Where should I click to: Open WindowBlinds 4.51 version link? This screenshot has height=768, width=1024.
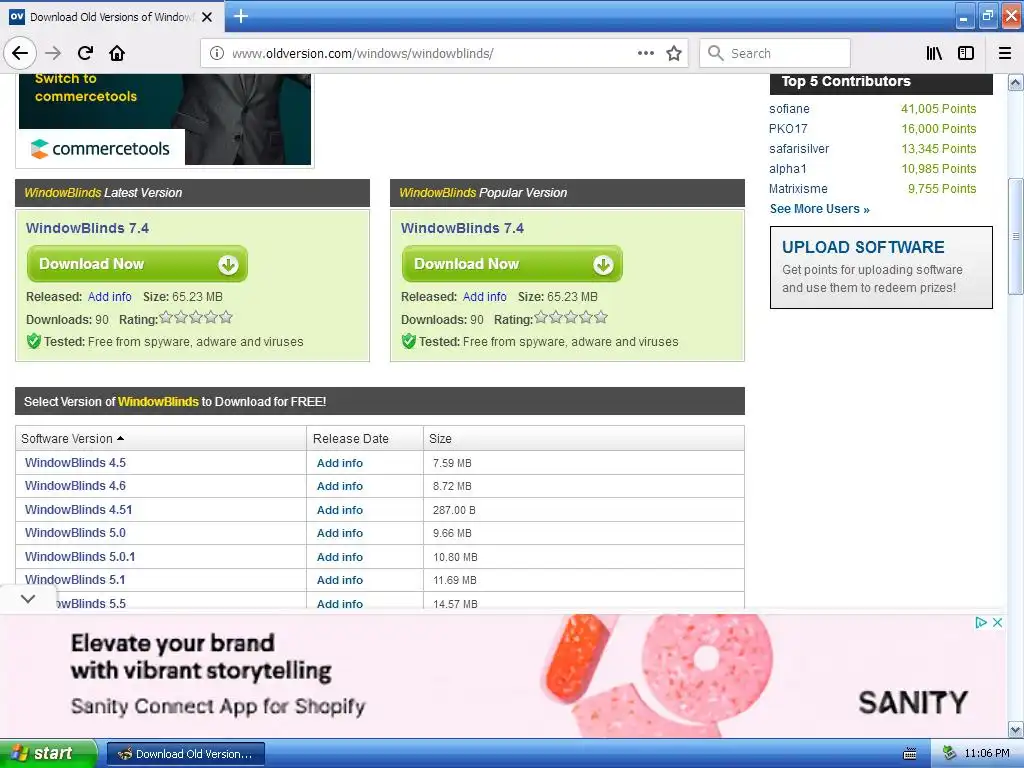(x=78, y=509)
